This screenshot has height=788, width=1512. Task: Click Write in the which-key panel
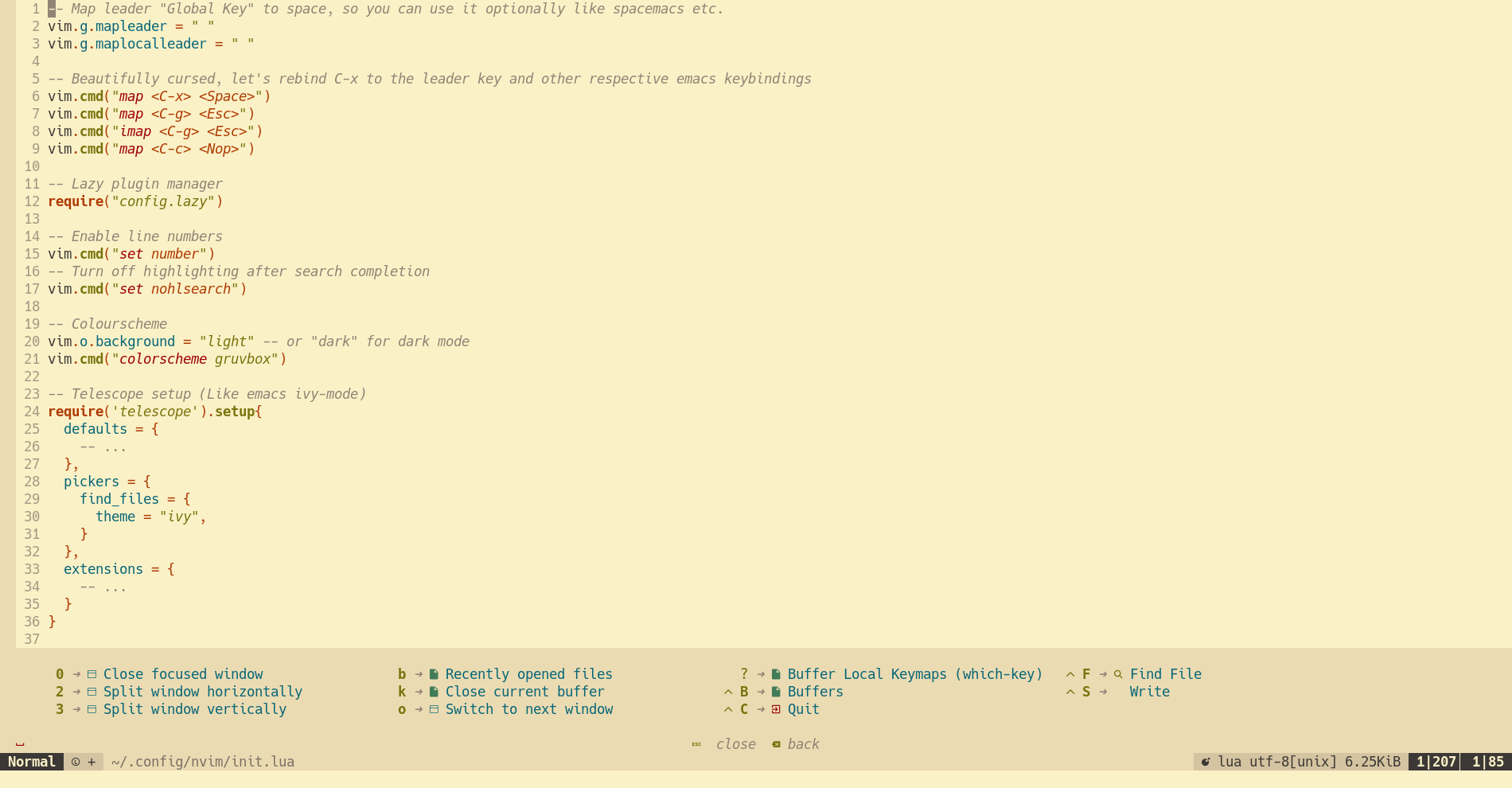(1149, 692)
